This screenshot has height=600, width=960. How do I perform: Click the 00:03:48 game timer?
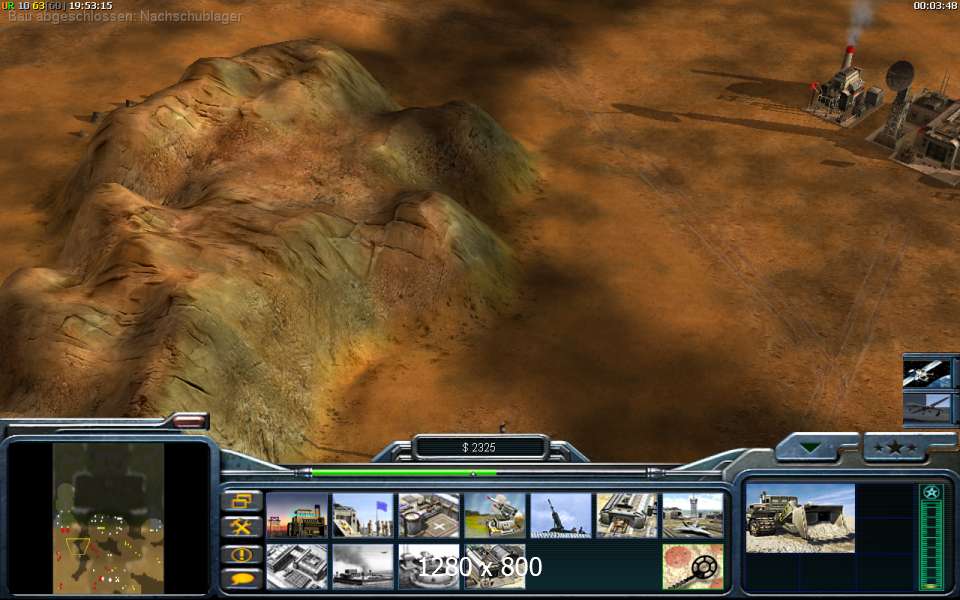click(x=935, y=6)
